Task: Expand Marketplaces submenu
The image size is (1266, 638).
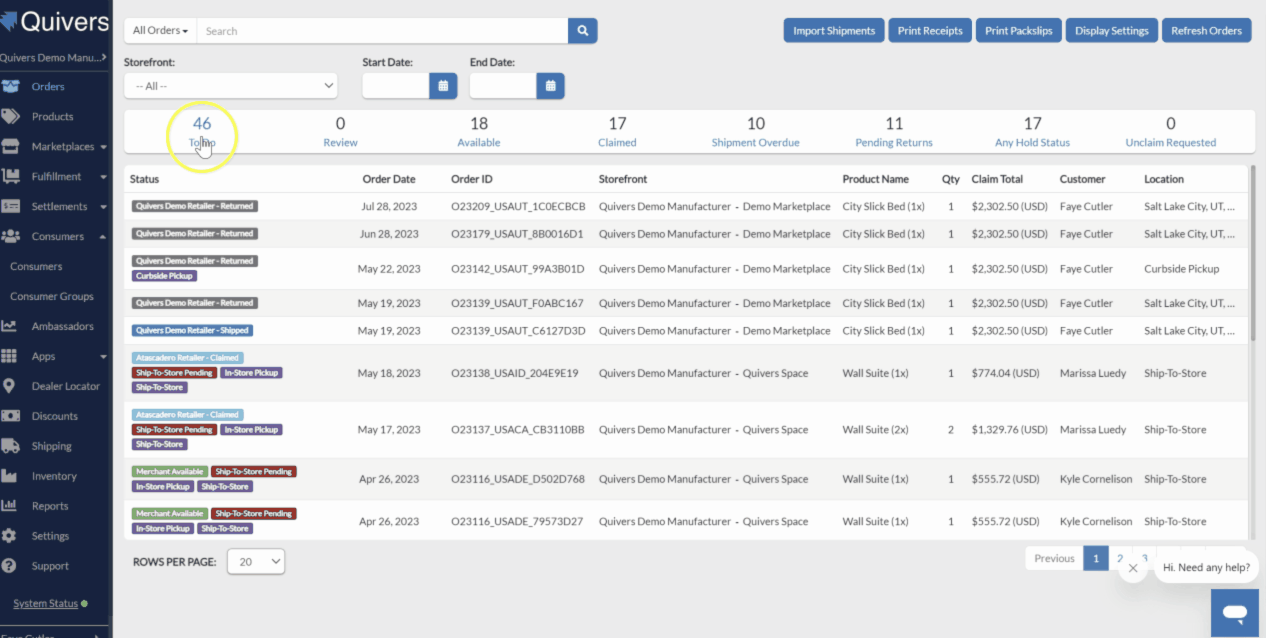Action: 103,147
